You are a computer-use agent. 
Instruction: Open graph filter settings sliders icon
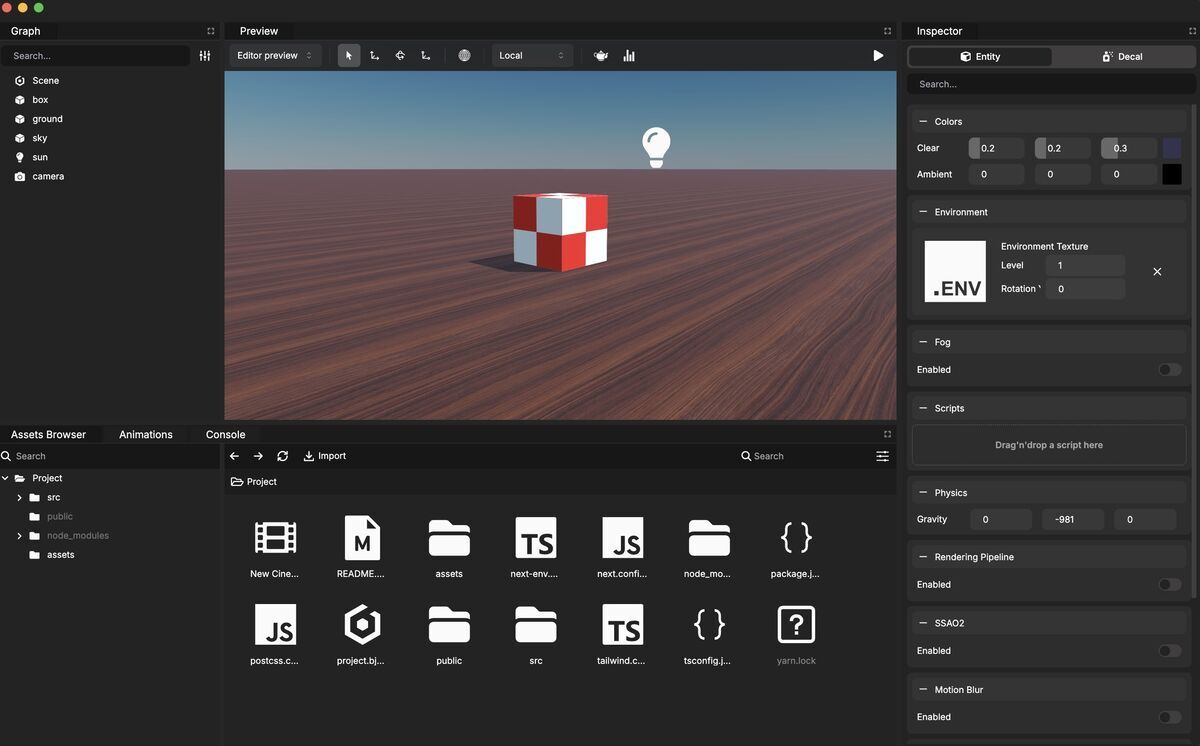pos(205,56)
